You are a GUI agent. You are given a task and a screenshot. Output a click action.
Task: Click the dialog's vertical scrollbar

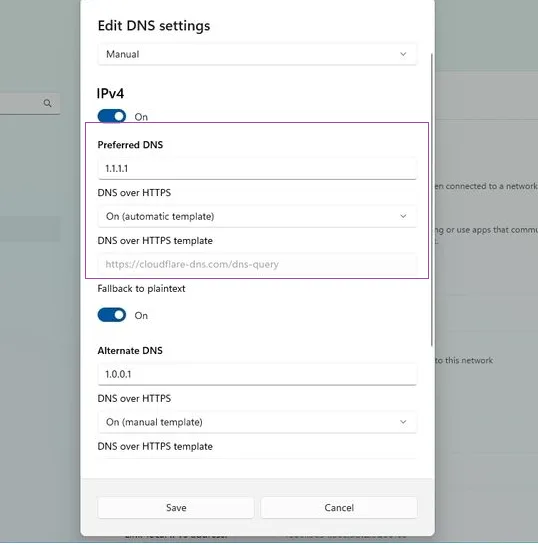(432, 200)
